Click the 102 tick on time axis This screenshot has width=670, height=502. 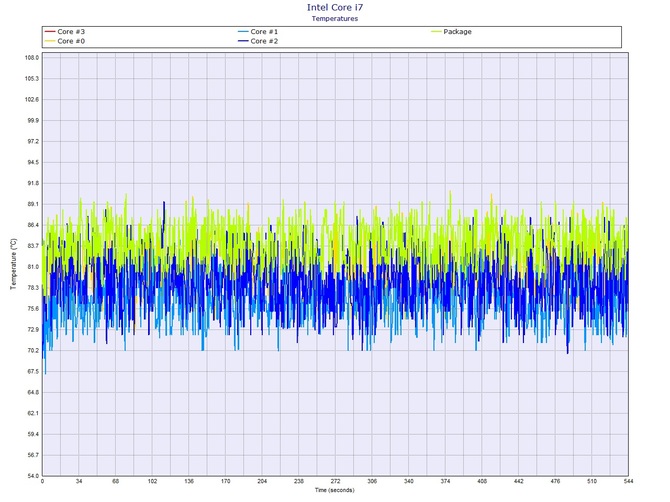(152, 481)
